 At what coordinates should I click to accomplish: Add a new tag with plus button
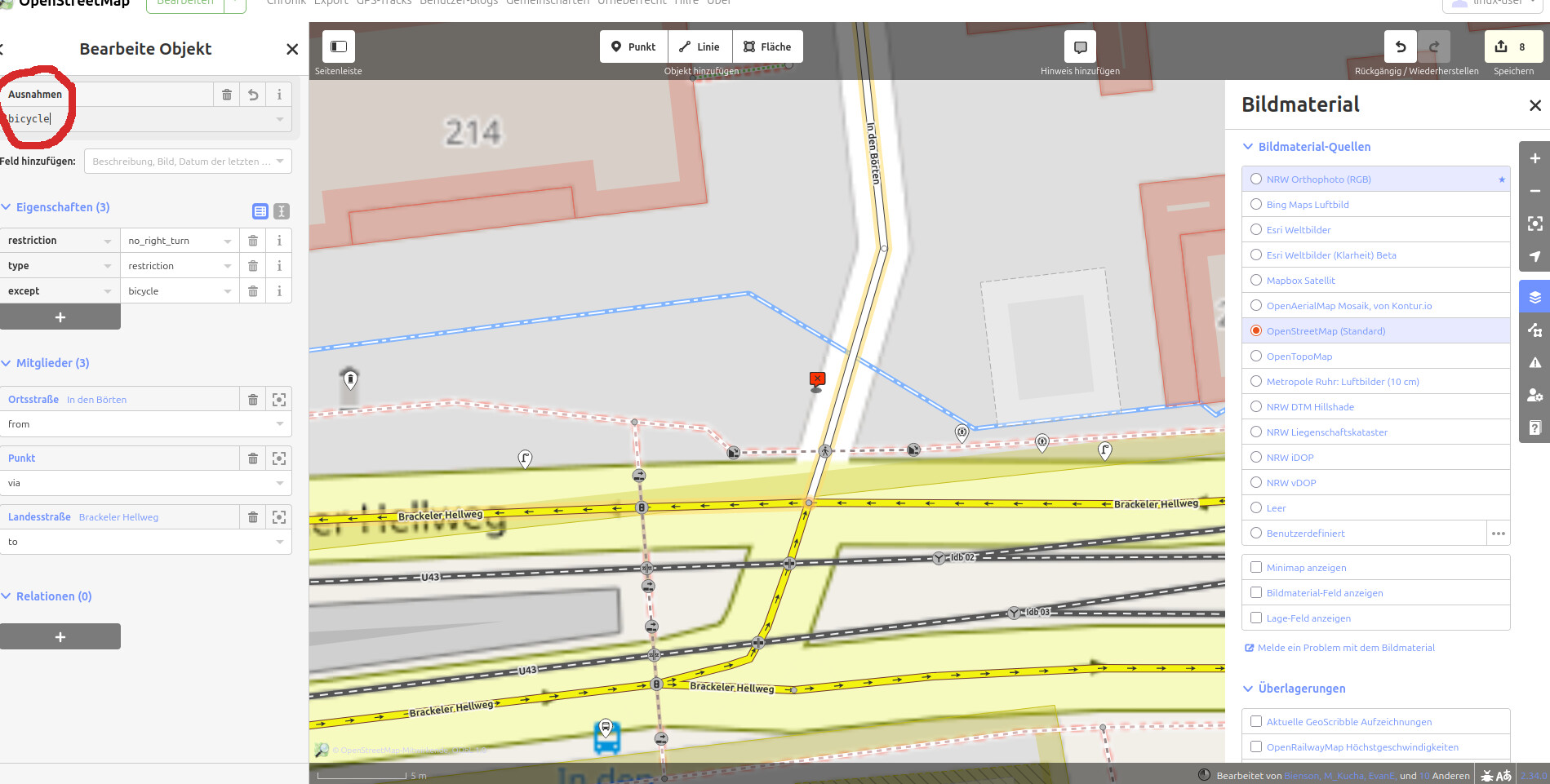(x=60, y=317)
